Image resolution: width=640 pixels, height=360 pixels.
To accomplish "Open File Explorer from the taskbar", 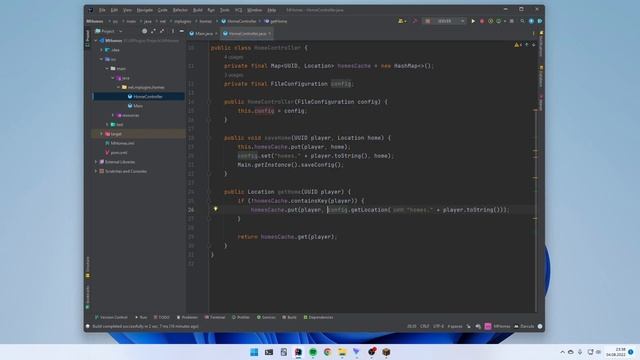I will click(342, 352).
